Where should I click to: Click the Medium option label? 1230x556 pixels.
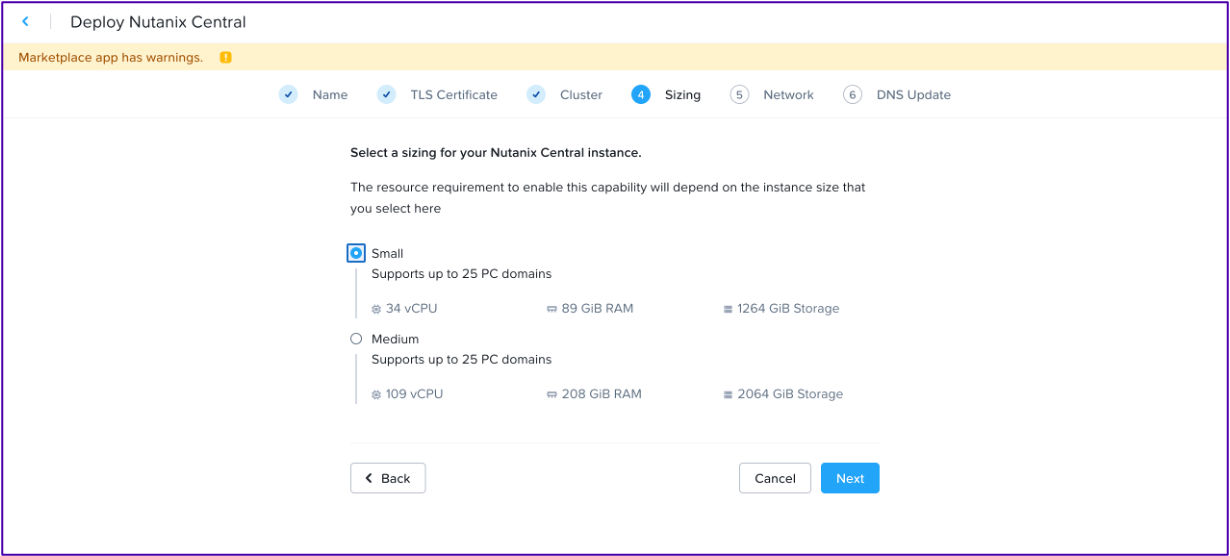click(x=395, y=339)
